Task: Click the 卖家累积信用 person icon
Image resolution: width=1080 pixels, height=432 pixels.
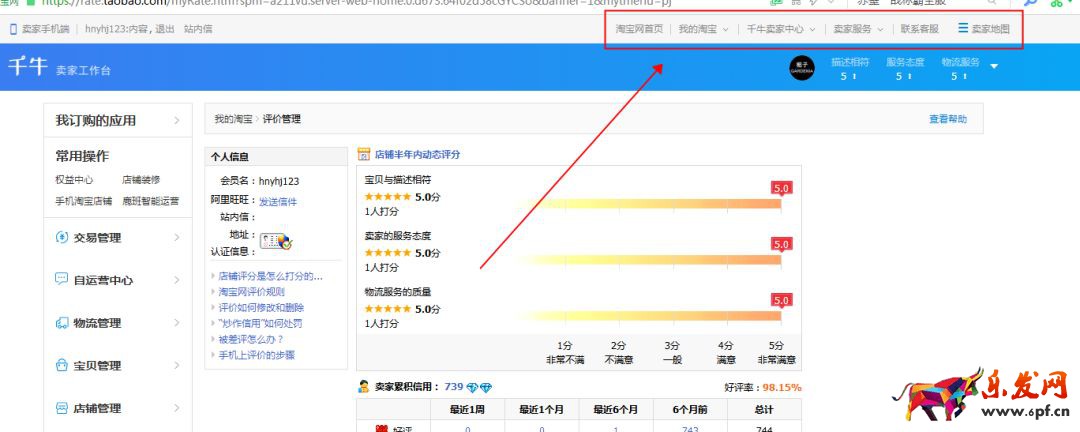Action: pos(364,387)
